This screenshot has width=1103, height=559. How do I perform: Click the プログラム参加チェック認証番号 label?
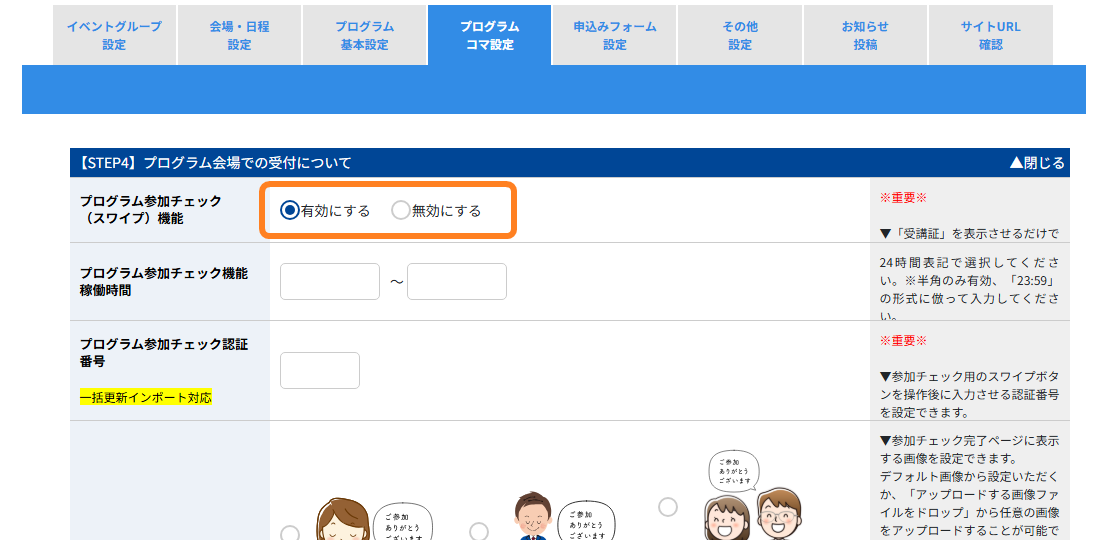164,352
